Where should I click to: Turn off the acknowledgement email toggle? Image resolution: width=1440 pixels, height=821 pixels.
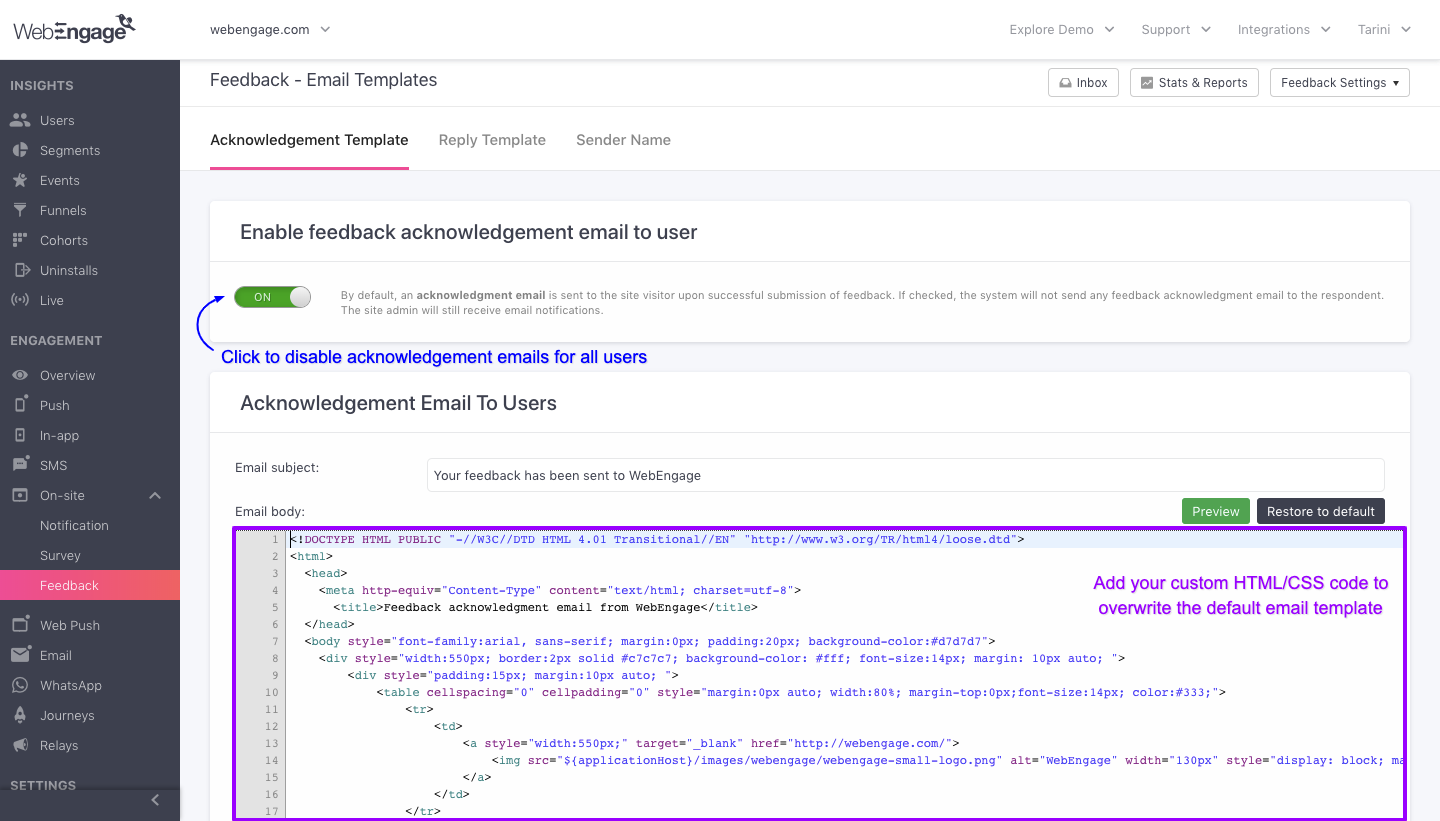(x=272, y=297)
